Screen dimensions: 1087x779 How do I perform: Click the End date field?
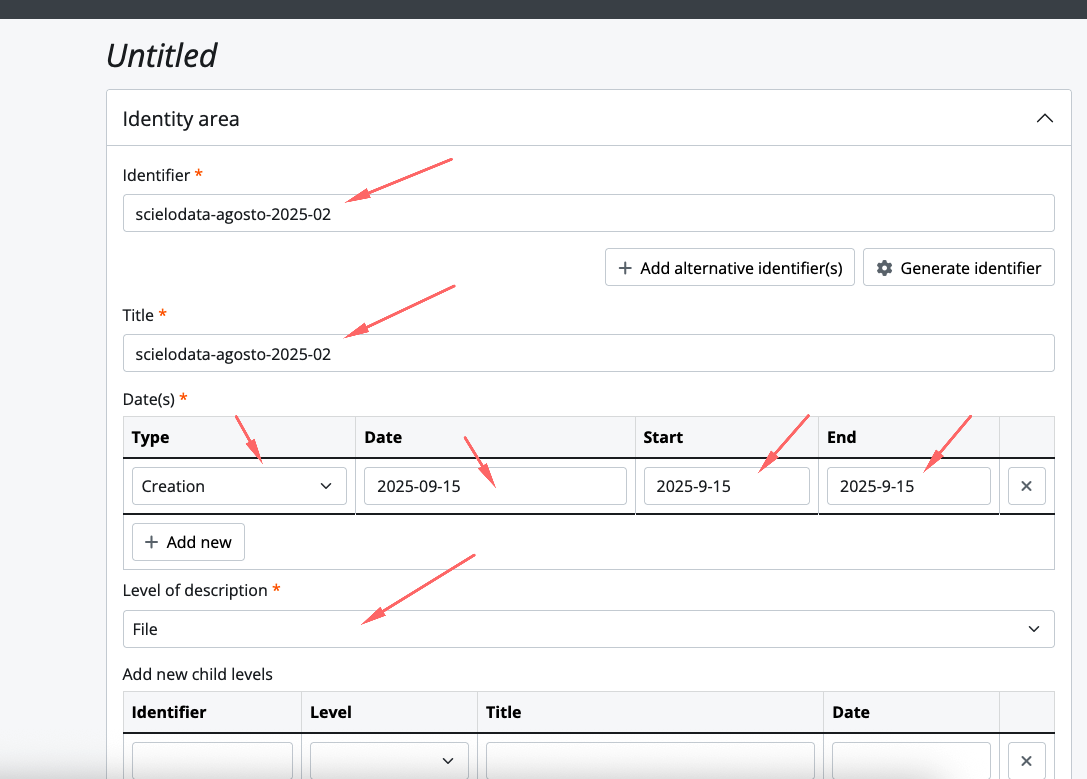908,486
